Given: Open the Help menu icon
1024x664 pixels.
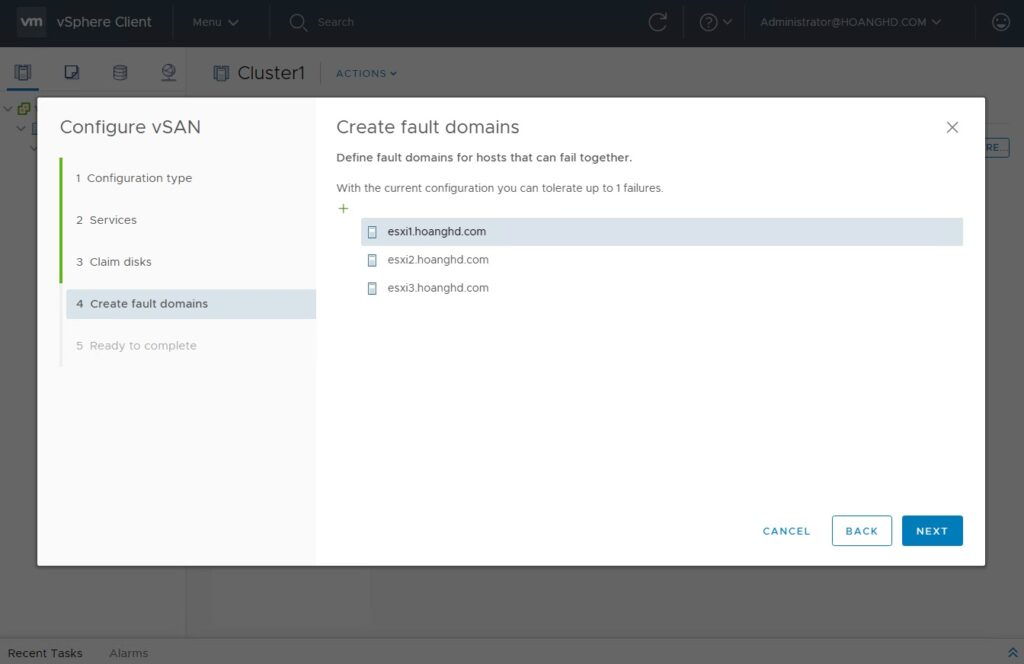Looking at the screenshot, I should 714,22.
